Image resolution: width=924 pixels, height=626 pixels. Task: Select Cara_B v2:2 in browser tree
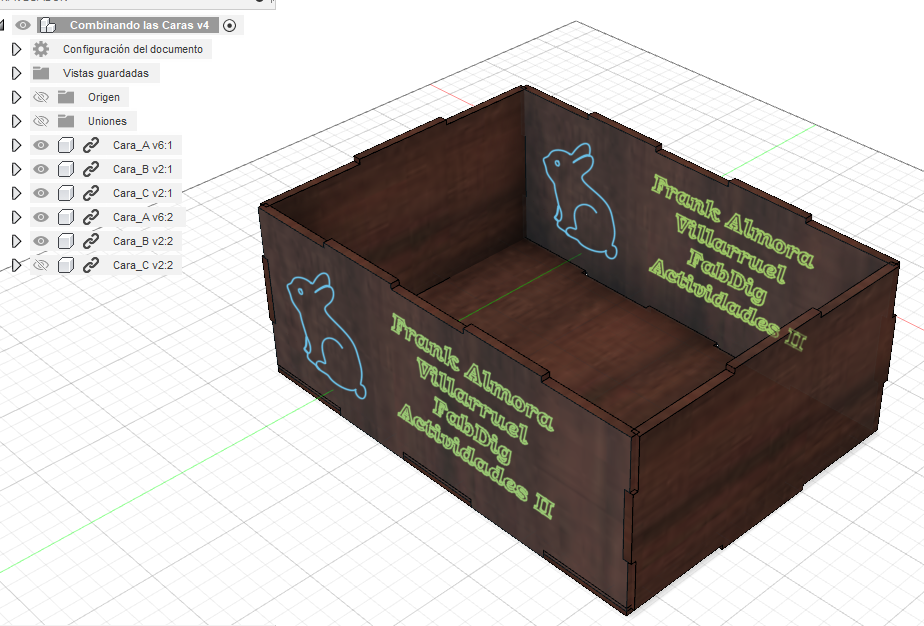pos(143,241)
